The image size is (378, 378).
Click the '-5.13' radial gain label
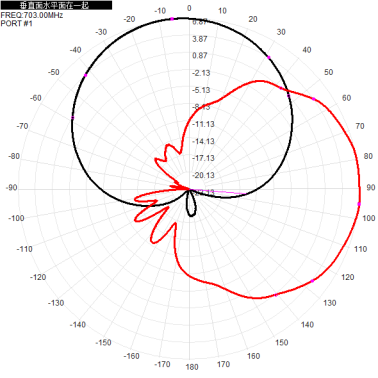tap(201, 90)
